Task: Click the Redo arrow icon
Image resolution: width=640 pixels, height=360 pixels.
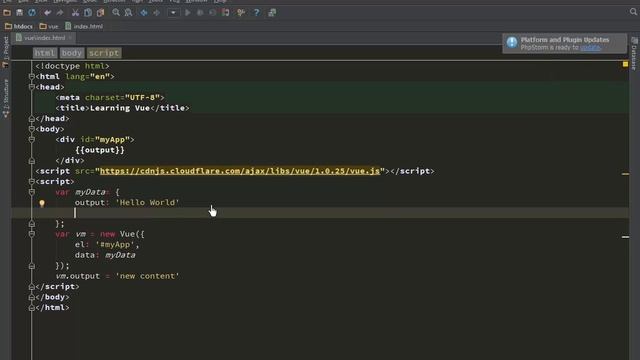Action: (x=60, y=13)
